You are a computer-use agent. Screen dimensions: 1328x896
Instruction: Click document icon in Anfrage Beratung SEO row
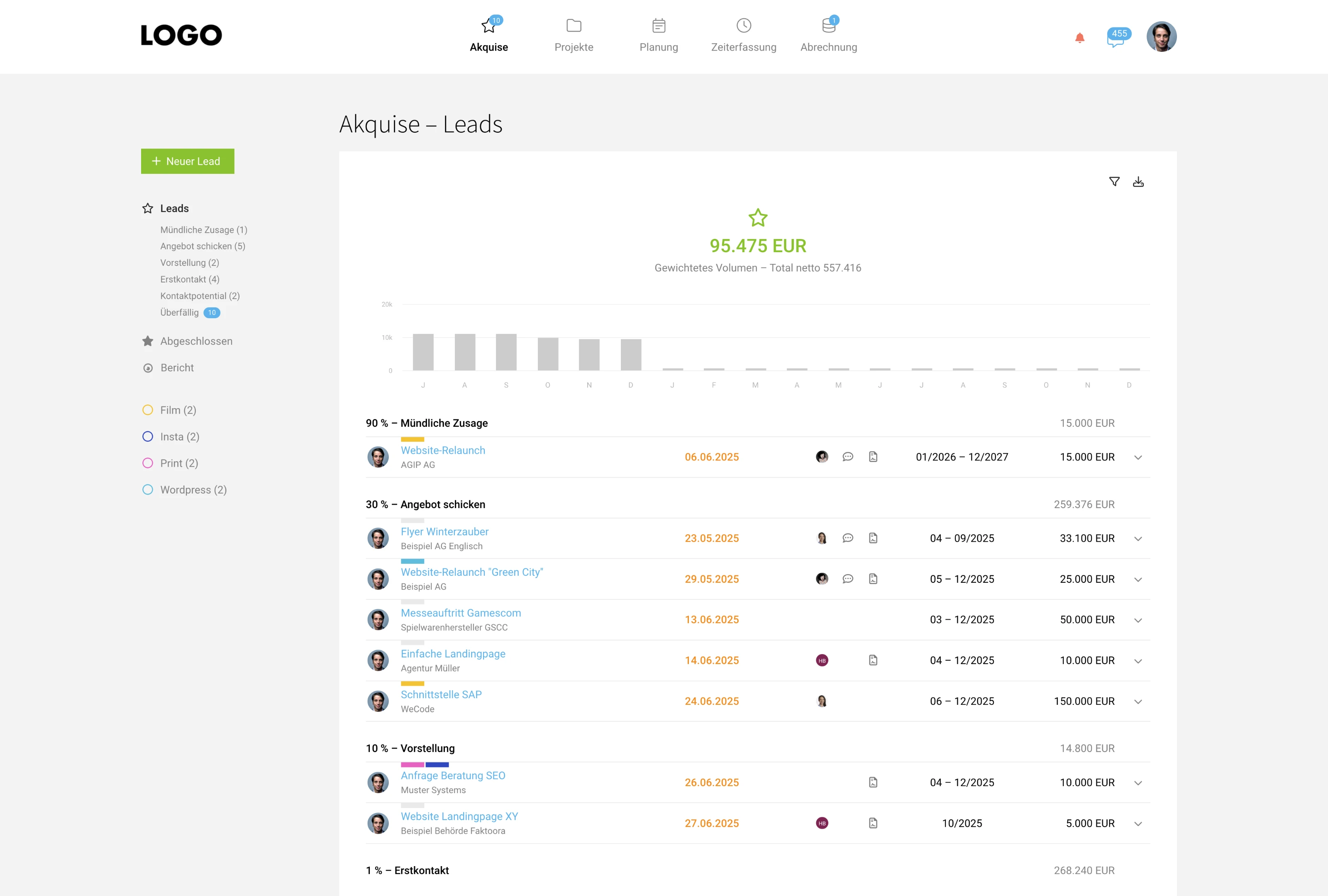click(x=873, y=782)
